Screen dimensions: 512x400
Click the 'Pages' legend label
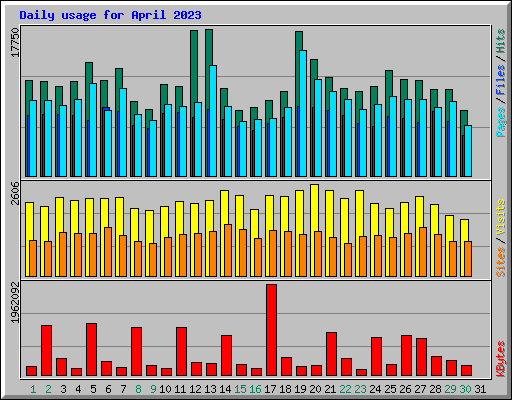click(501, 122)
